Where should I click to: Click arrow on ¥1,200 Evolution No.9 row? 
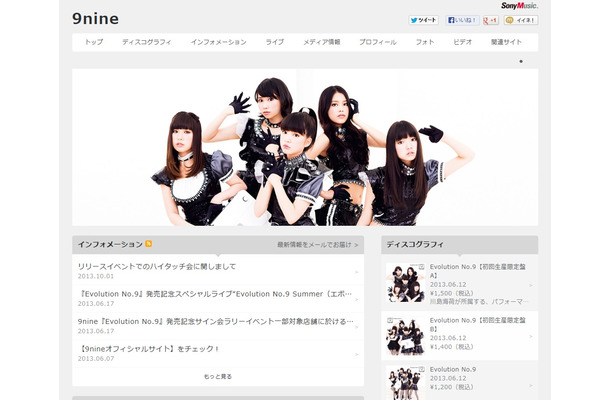pyautogui.click(x=531, y=385)
